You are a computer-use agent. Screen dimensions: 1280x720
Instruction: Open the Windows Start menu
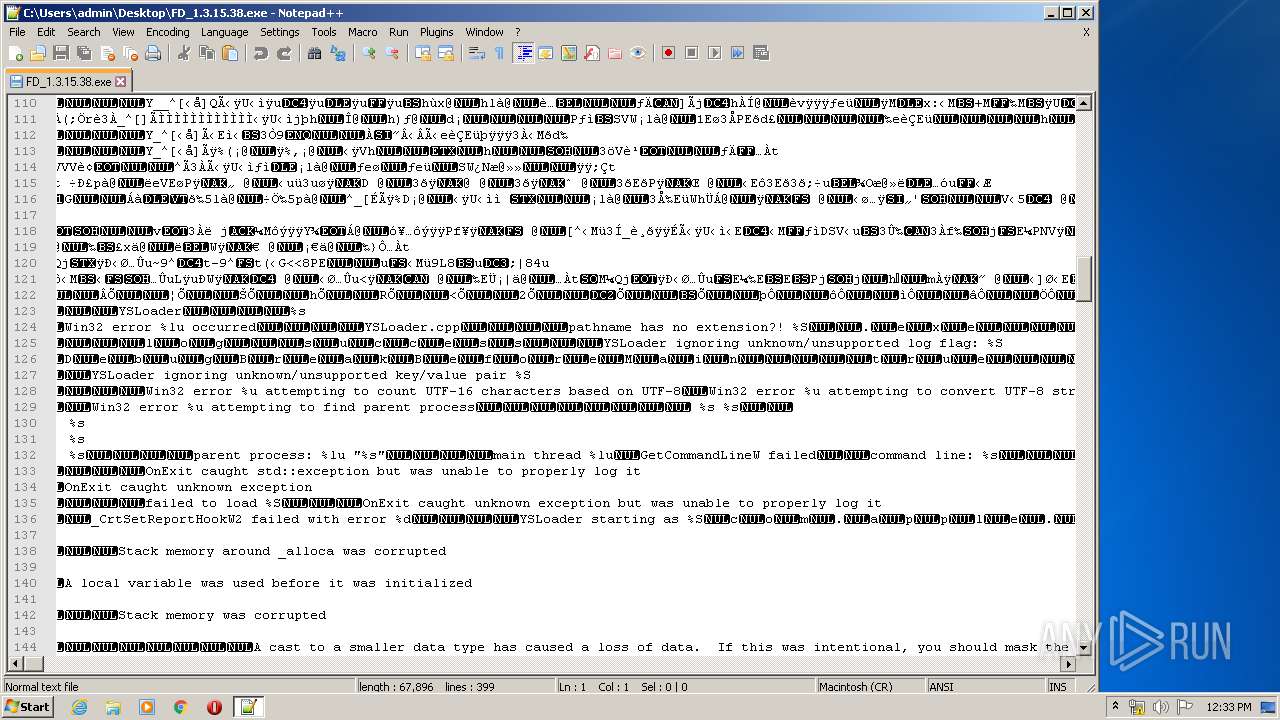pos(27,707)
